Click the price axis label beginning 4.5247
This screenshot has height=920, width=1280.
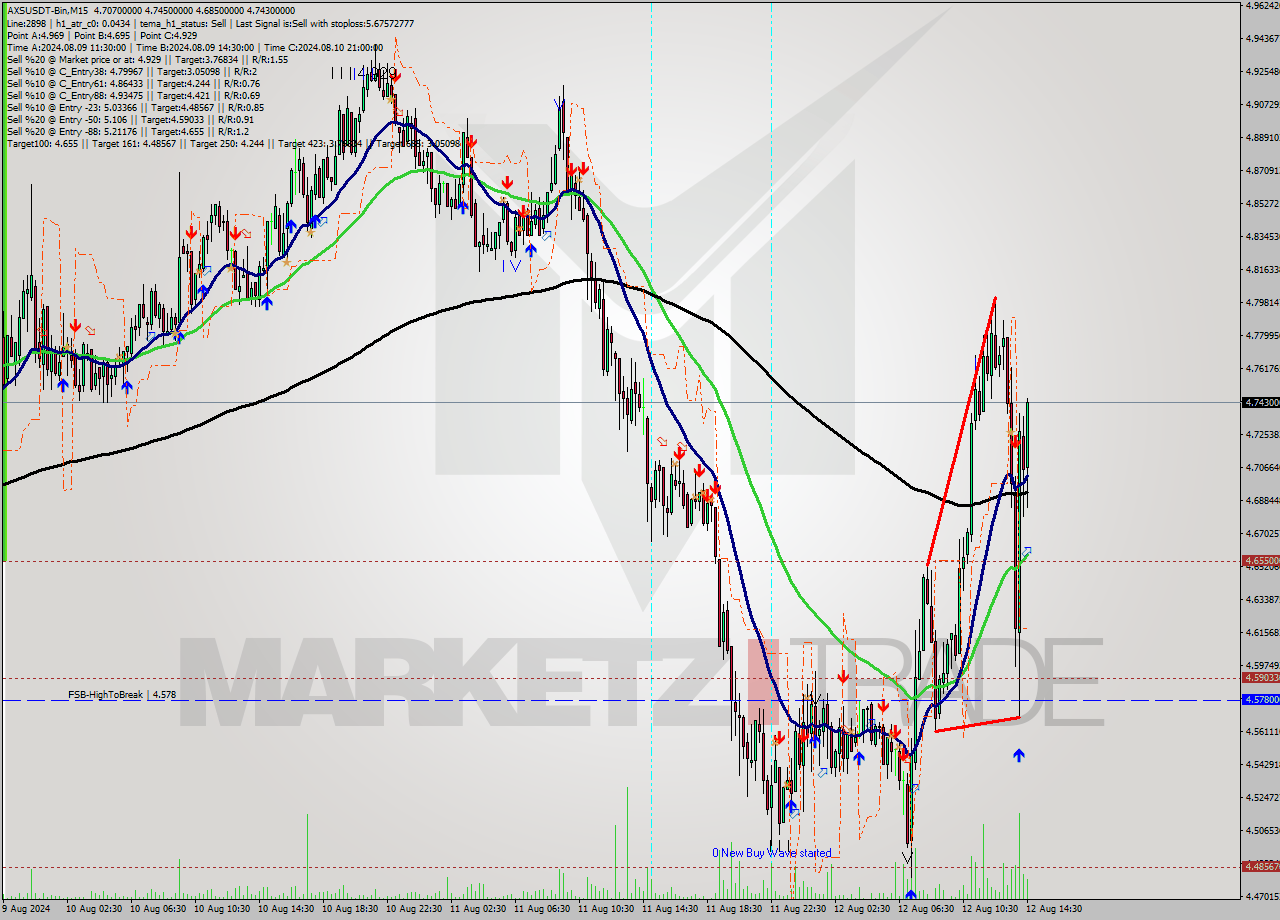[1262, 797]
